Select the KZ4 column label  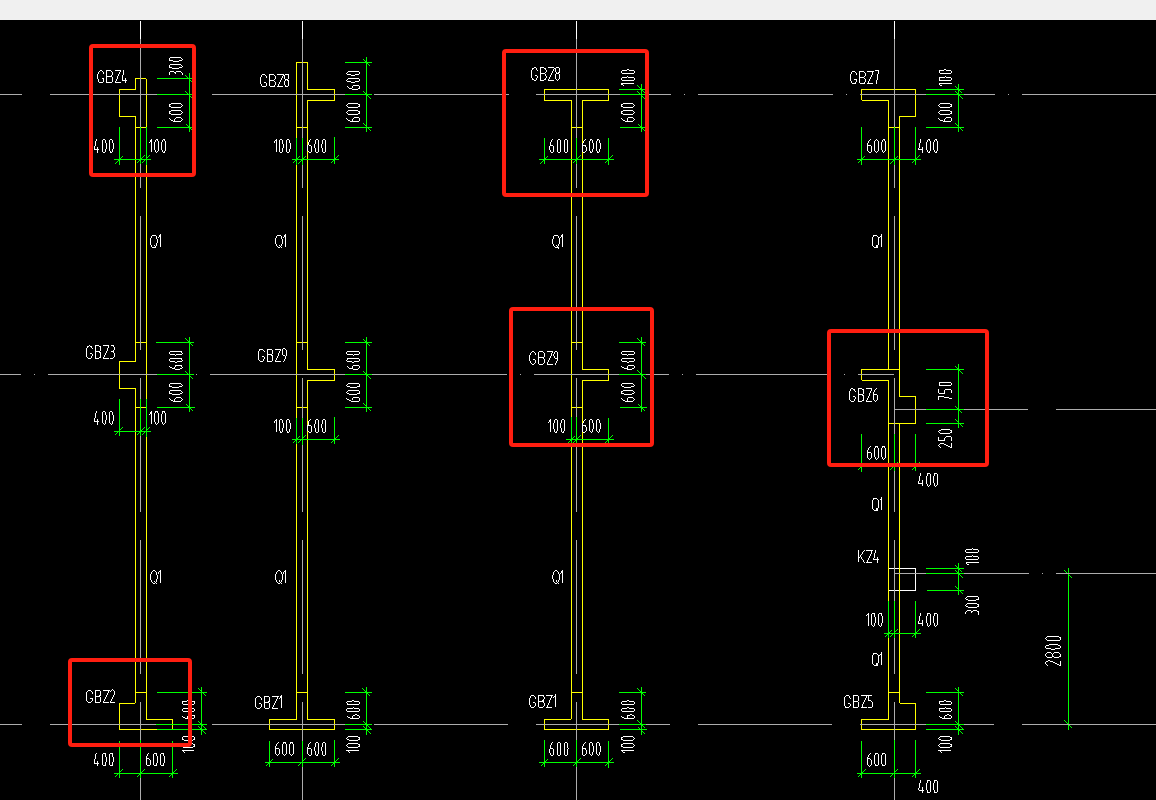[x=868, y=557]
